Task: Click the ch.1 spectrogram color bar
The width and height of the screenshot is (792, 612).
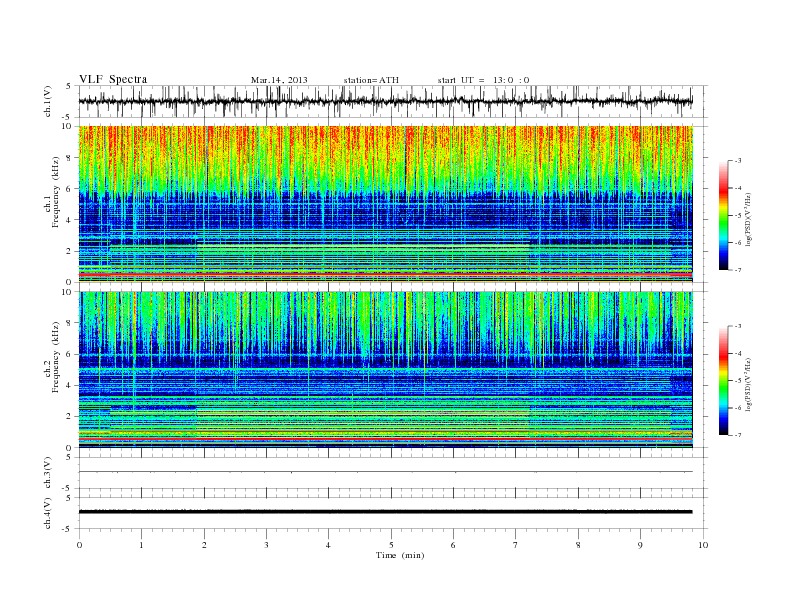Action: click(x=723, y=215)
